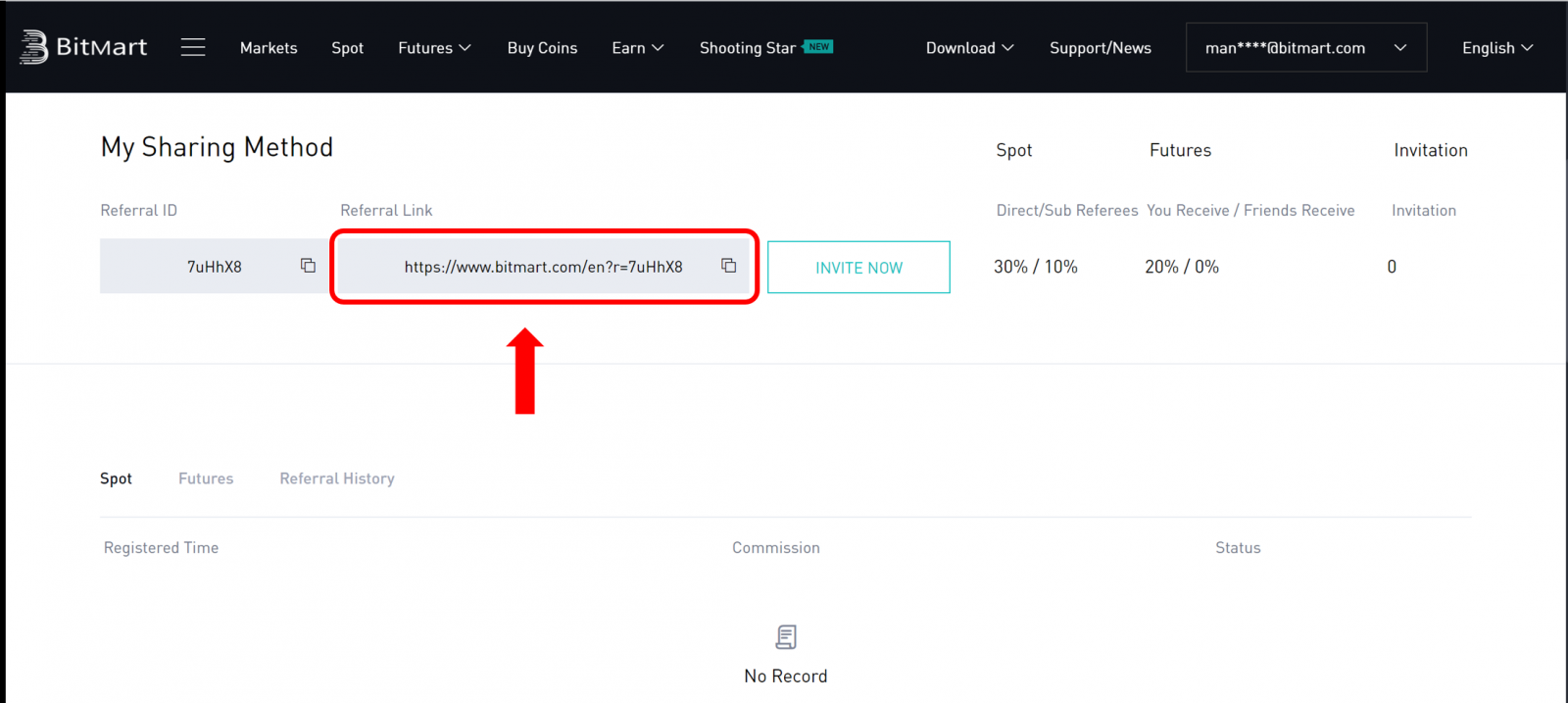
Task: Change language via English dropdown
Action: (x=1496, y=48)
